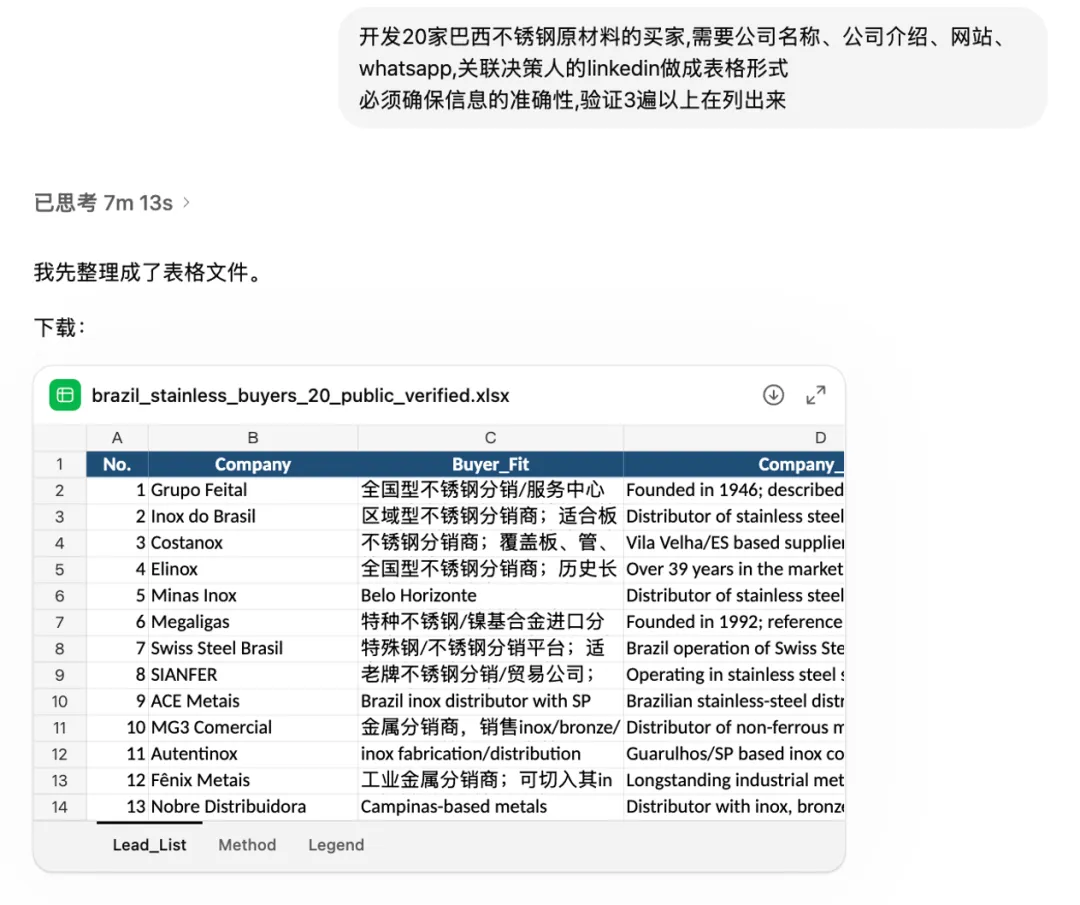Viewport: 1080px width, 905px height.
Task: Select column header B
Action: 252,437
